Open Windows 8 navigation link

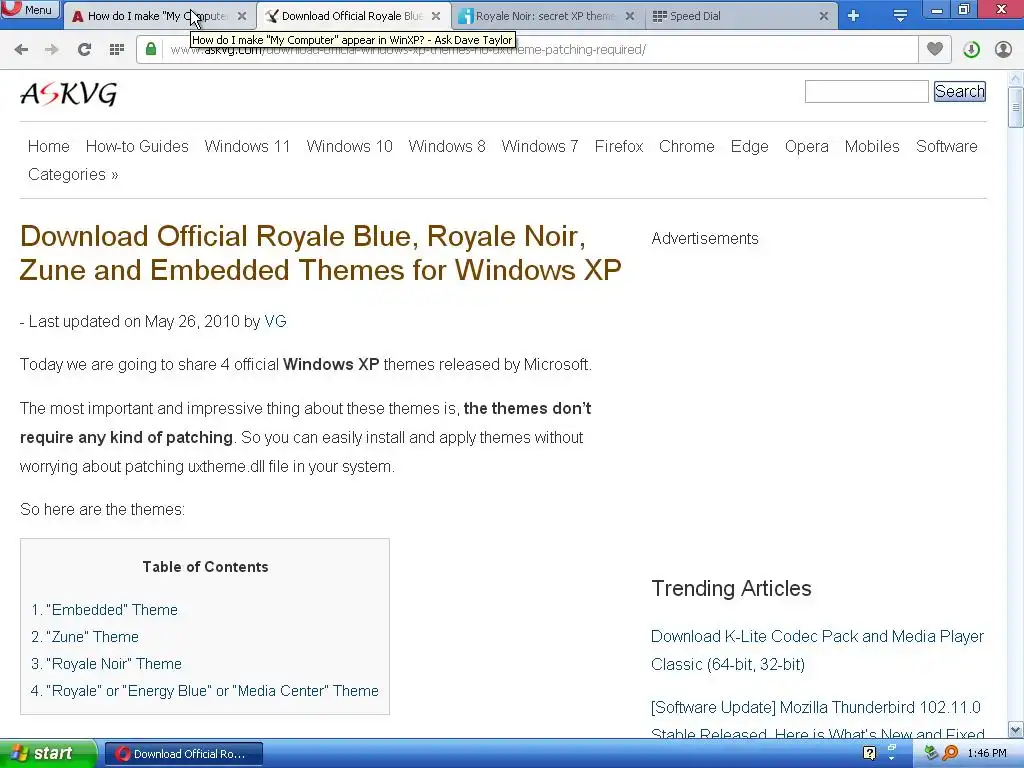point(447,146)
